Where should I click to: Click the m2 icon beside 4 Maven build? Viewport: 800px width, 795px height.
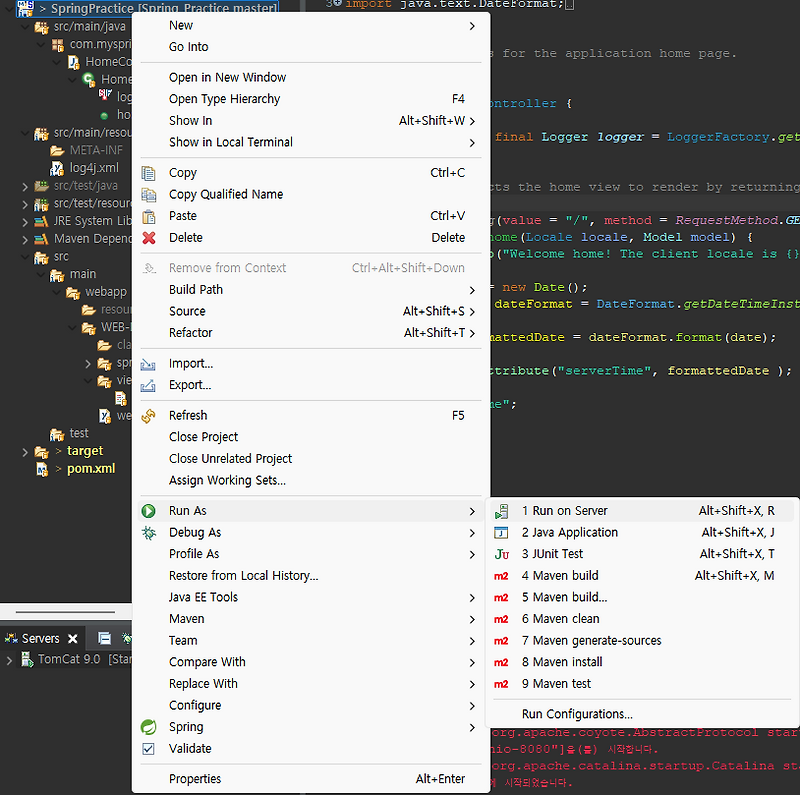point(501,576)
